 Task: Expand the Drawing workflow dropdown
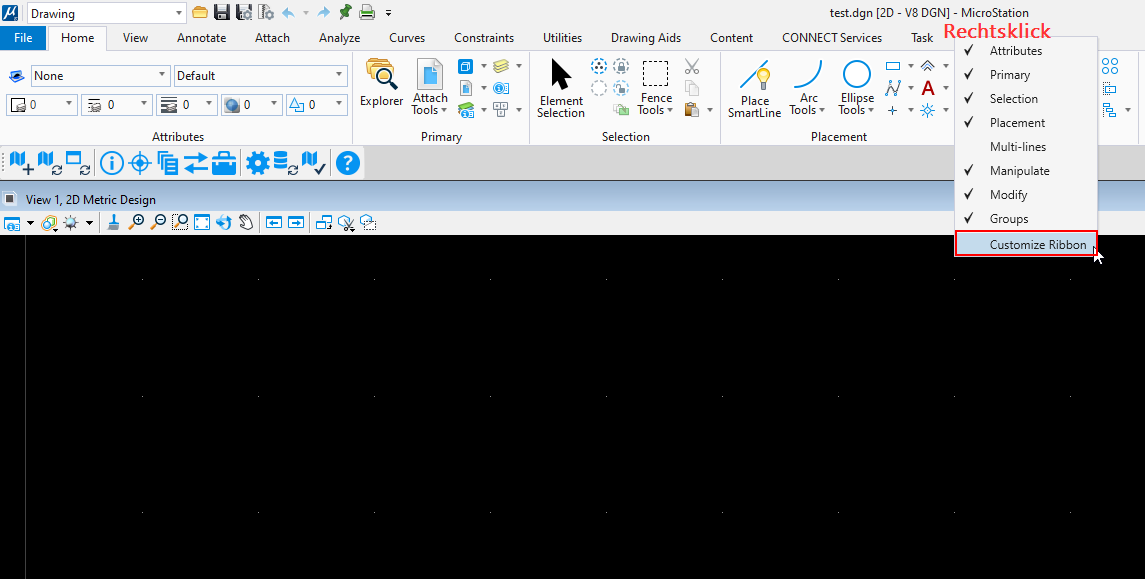tap(179, 14)
